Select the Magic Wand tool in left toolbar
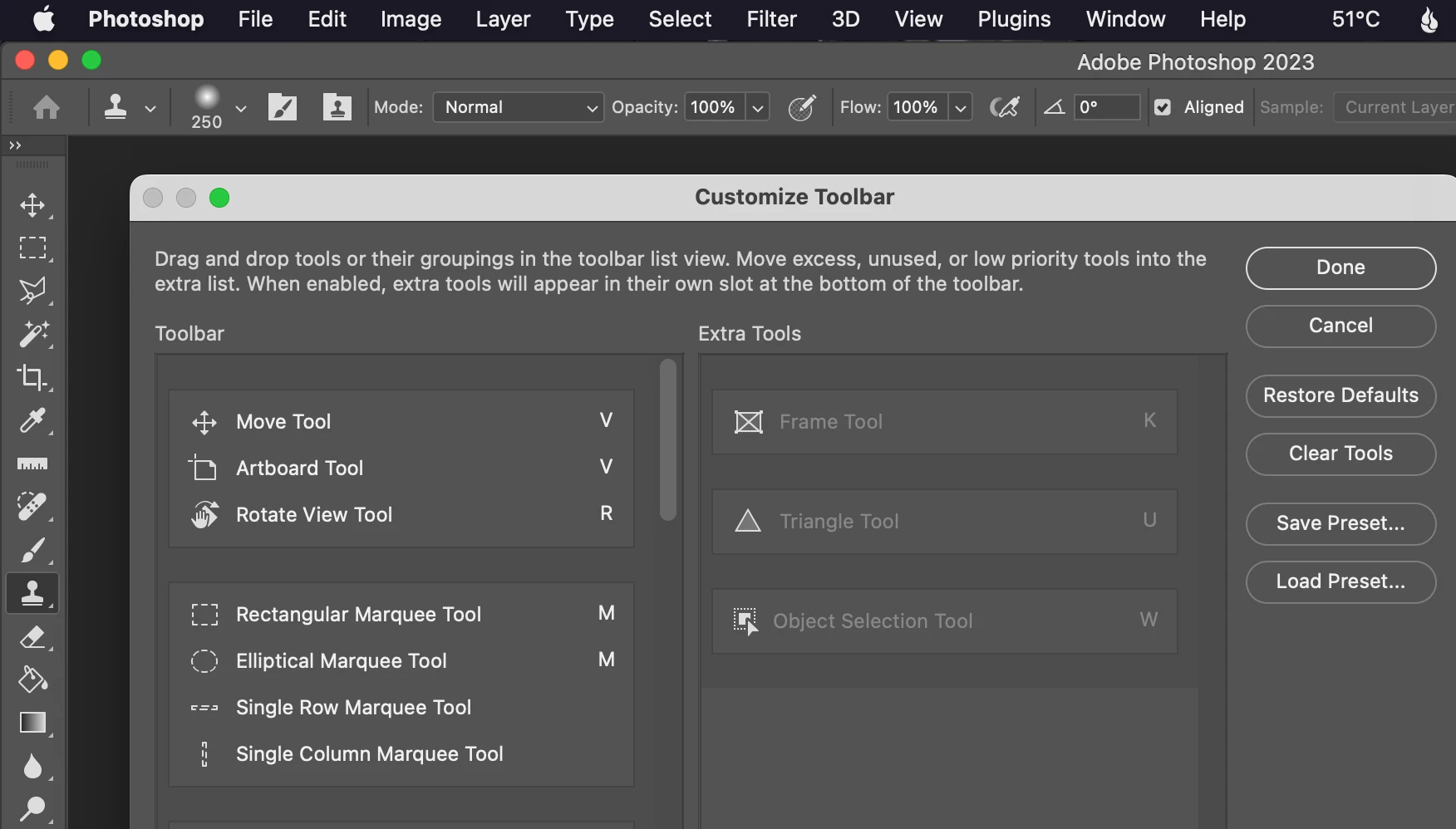Image resolution: width=1456 pixels, height=829 pixels. click(x=32, y=335)
